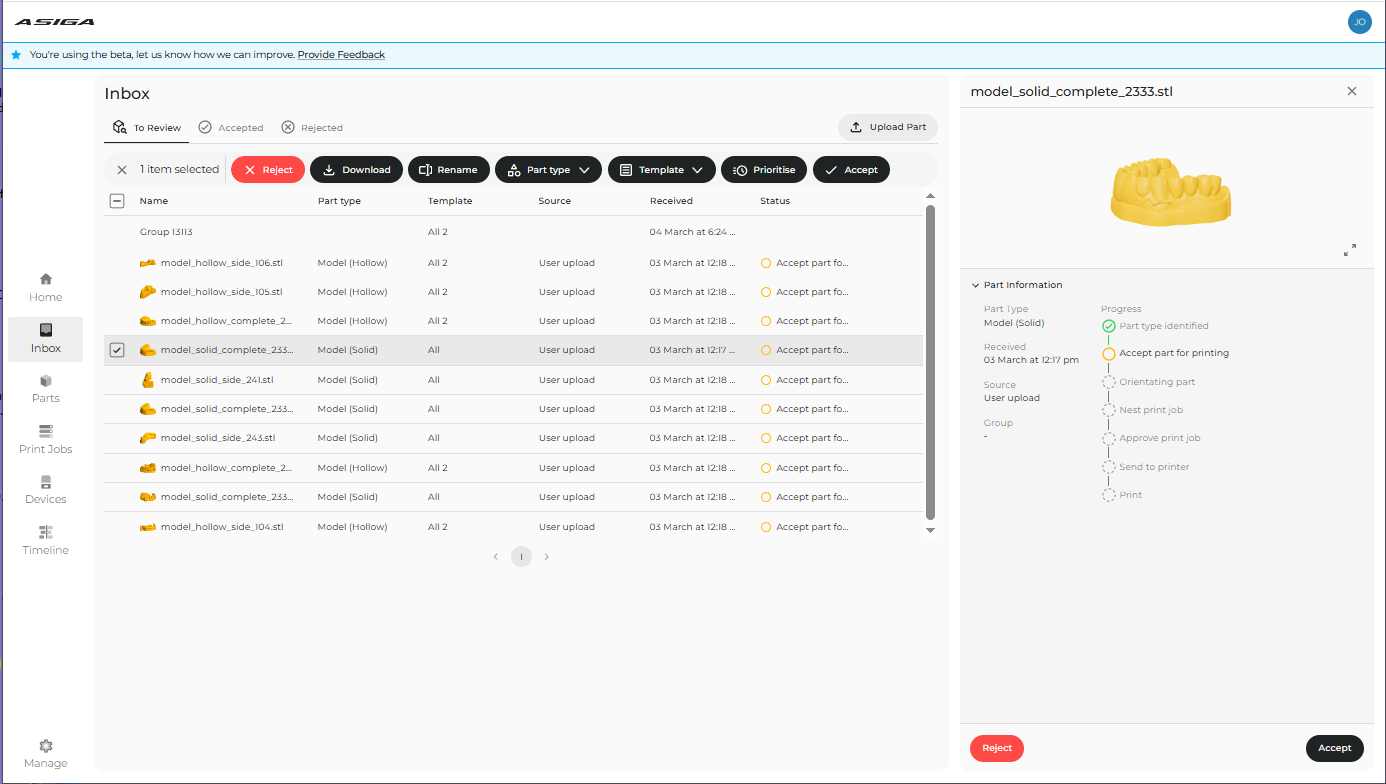The height and width of the screenshot is (784, 1386).
Task: Open the Provide Feedback link
Action: [x=341, y=55]
